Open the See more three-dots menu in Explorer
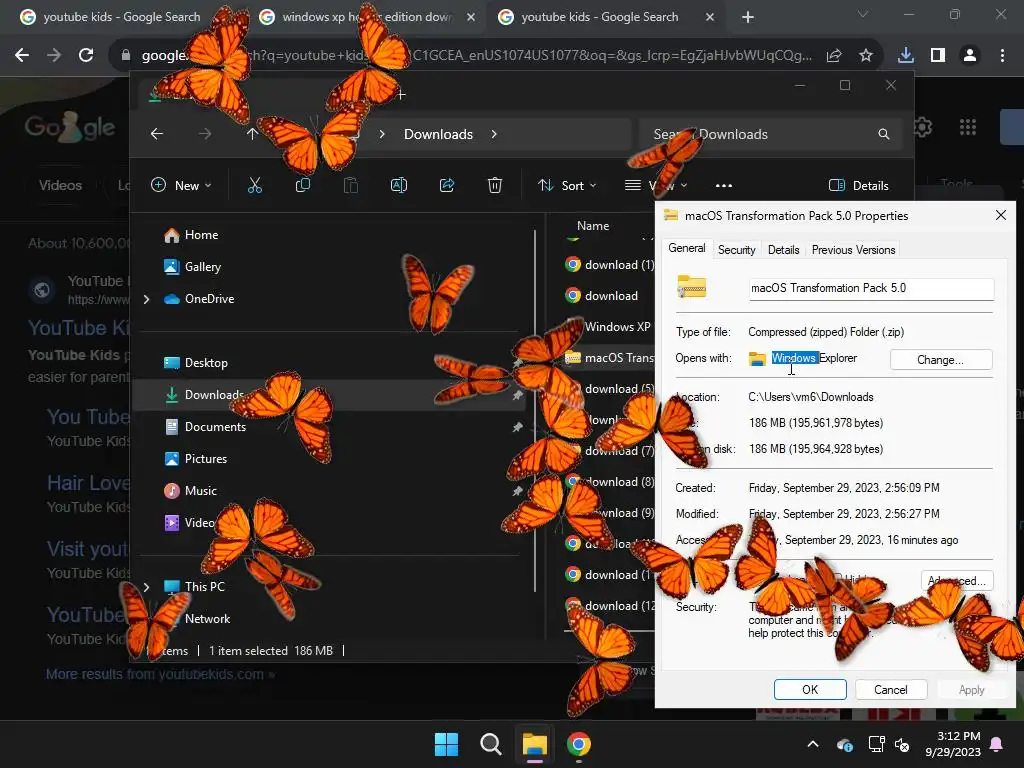The width and height of the screenshot is (1024, 768). tap(724, 185)
